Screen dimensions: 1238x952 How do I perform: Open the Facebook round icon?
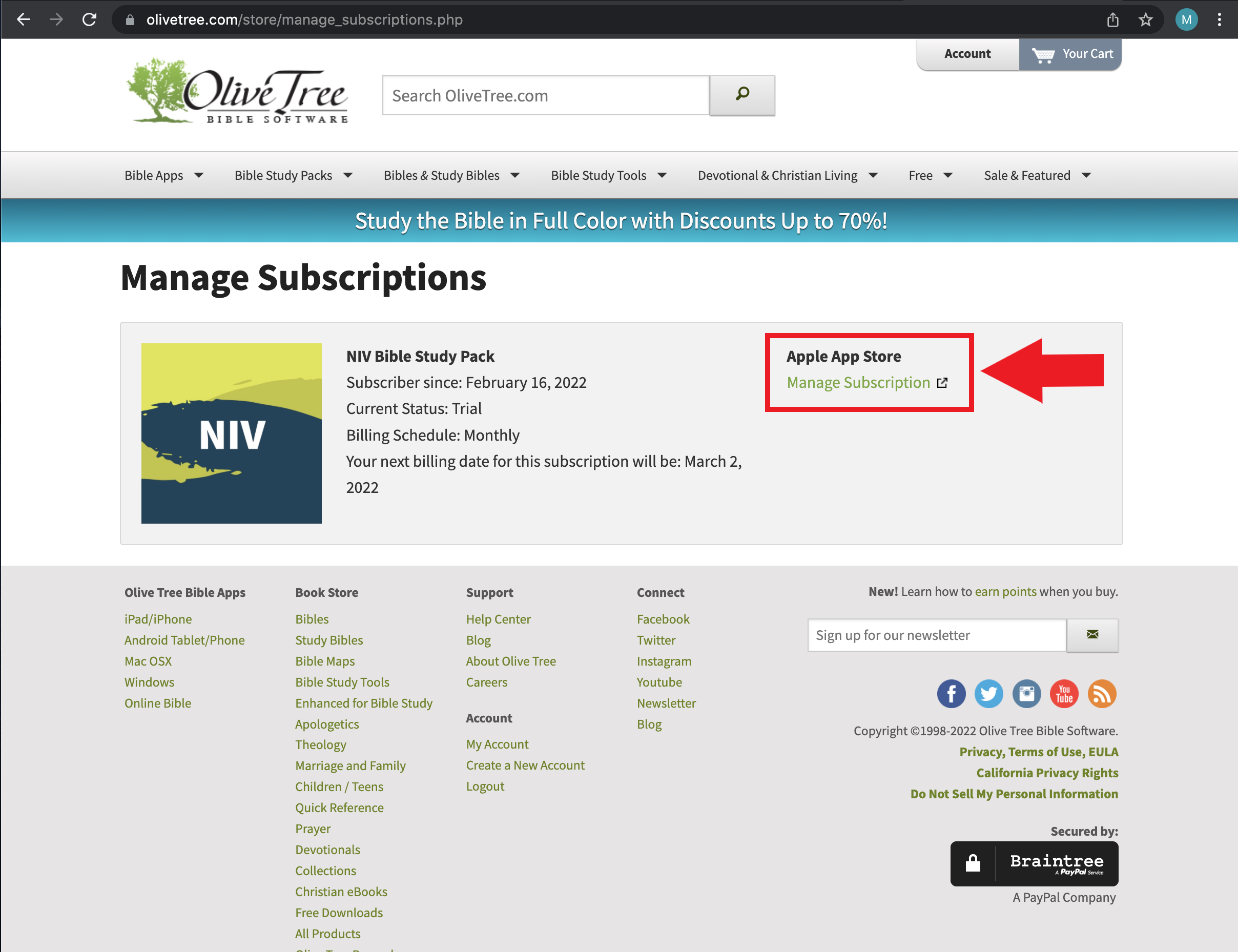click(x=952, y=694)
